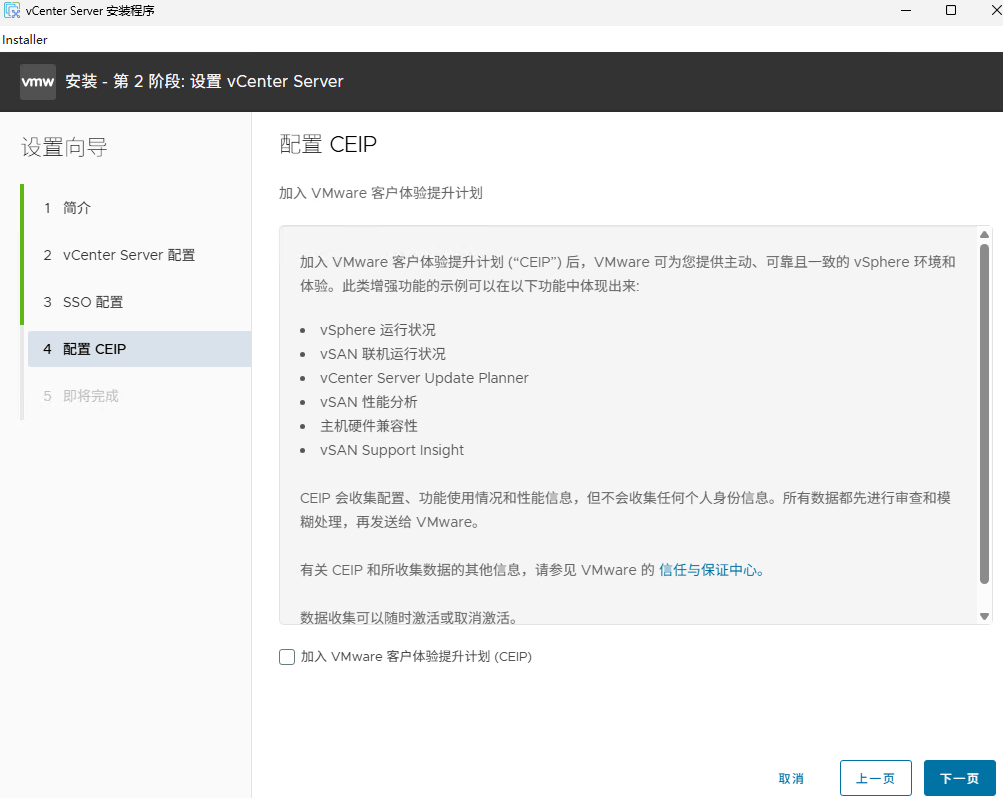Image resolution: width=1003 pixels, height=798 pixels.
Task: Open the Installer menu
Action: click(x=24, y=39)
